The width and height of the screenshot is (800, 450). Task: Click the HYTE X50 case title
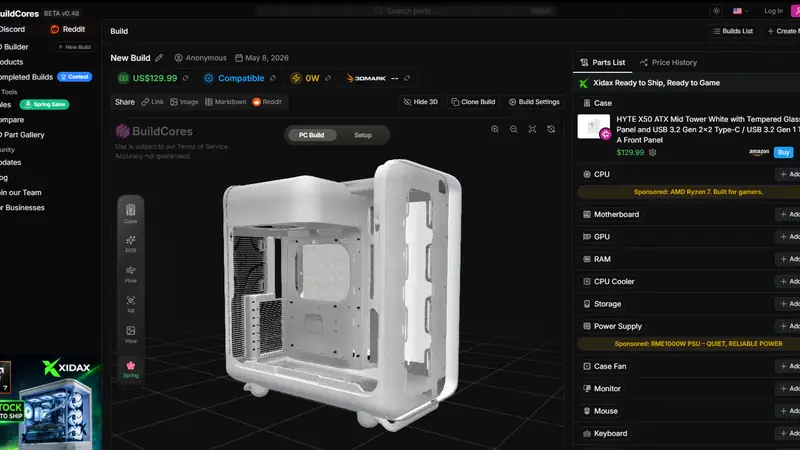tap(708, 130)
